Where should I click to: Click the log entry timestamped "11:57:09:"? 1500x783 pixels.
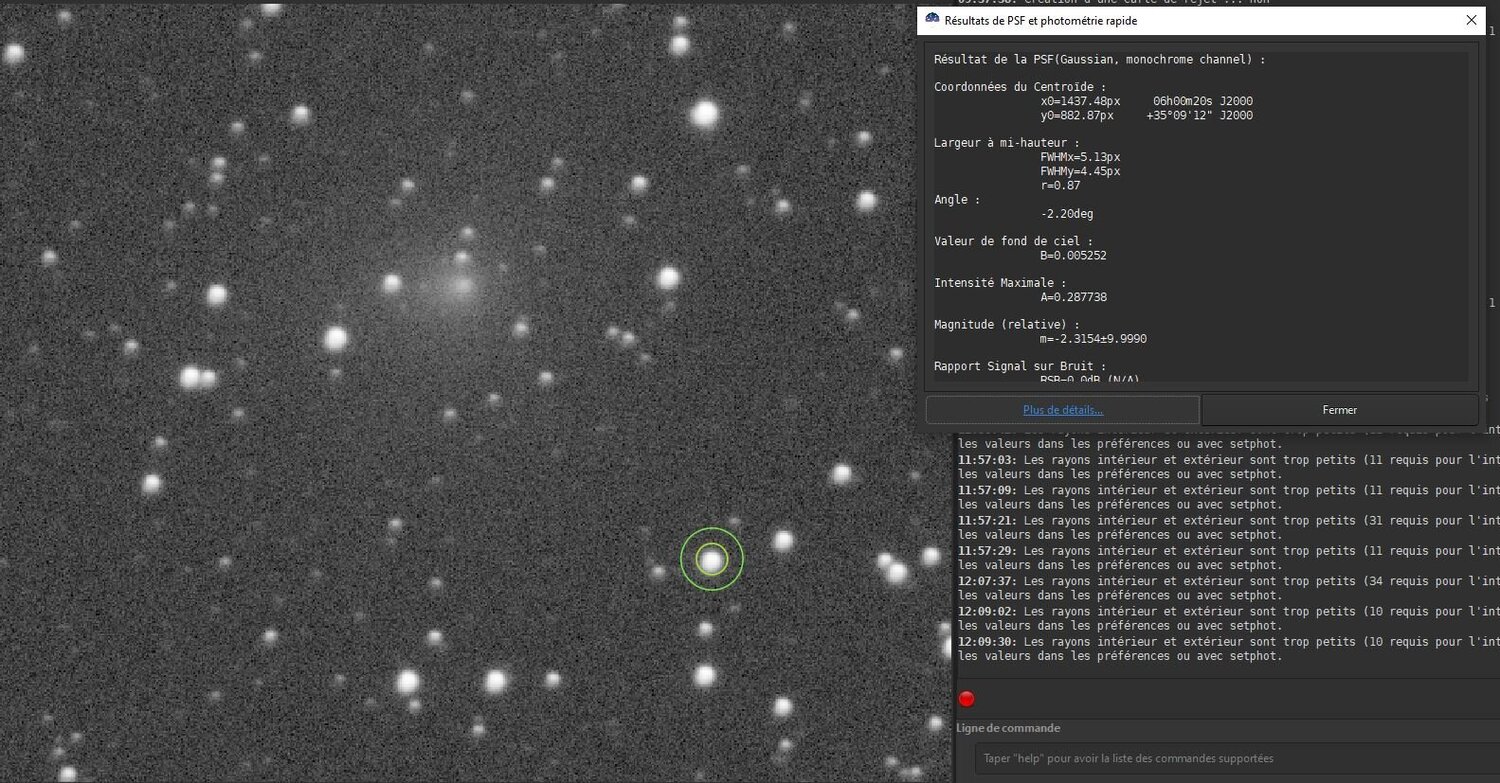(1227, 497)
